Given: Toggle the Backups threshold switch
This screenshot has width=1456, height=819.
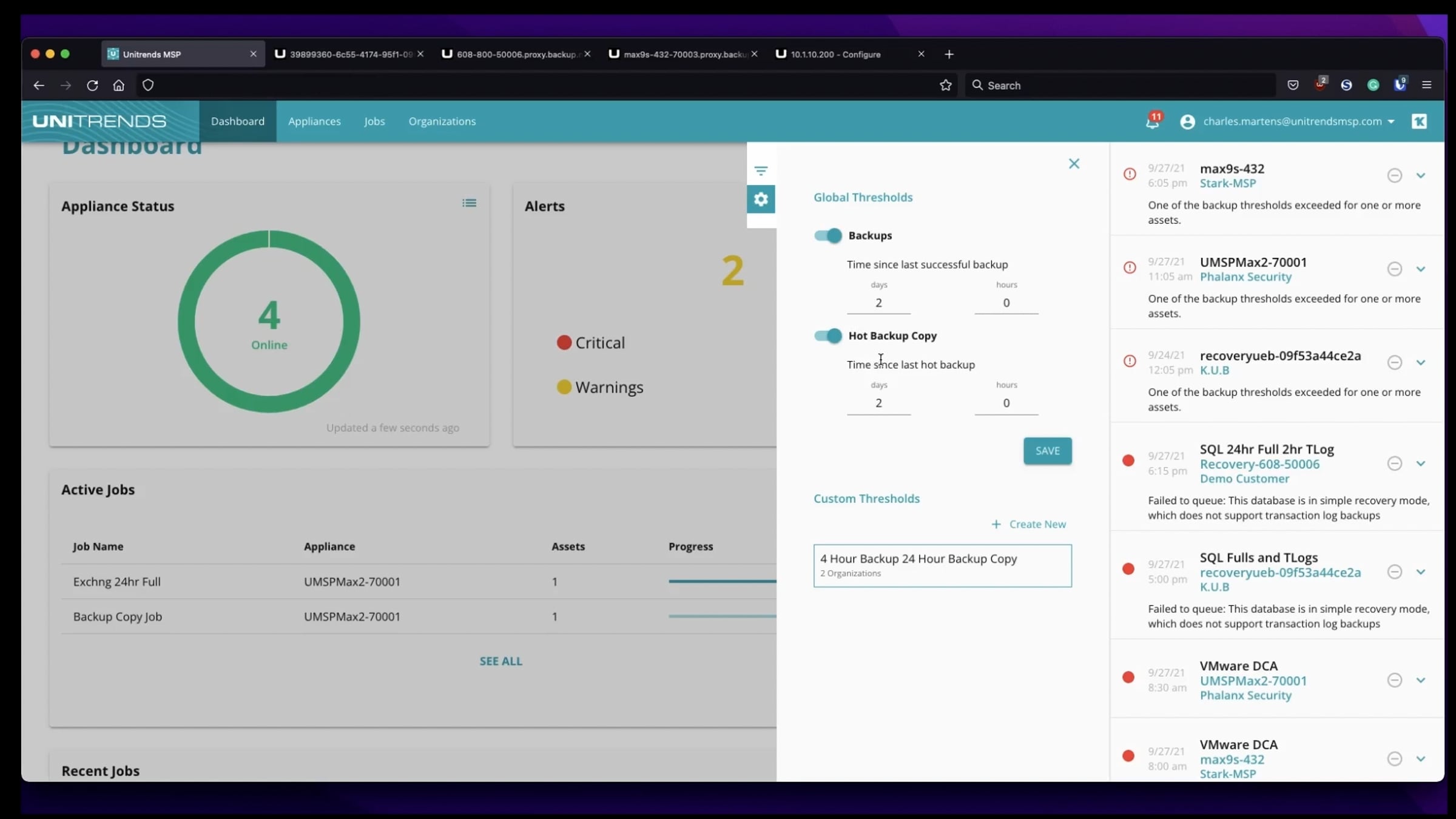Looking at the screenshot, I should pyautogui.click(x=828, y=235).
